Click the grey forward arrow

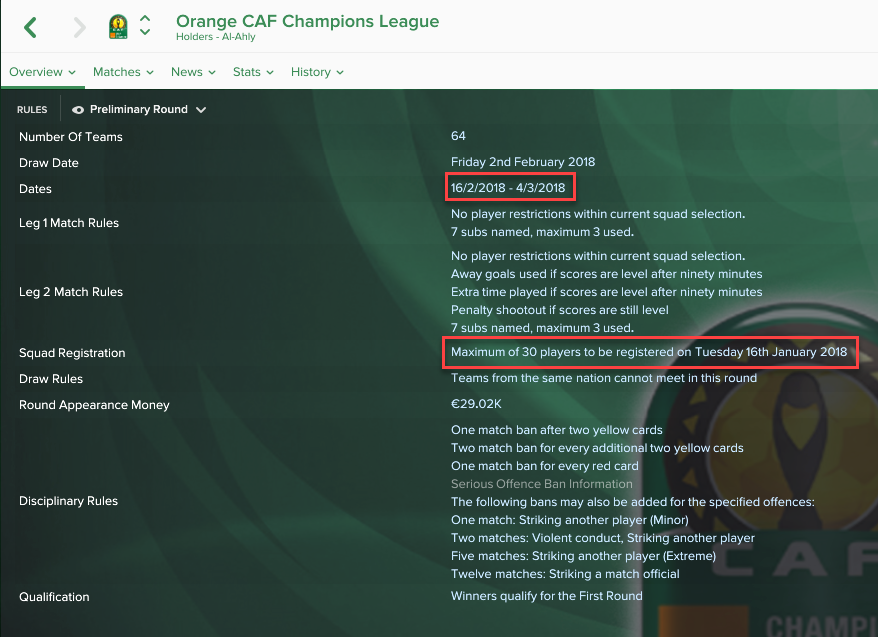tap(80, 27)
